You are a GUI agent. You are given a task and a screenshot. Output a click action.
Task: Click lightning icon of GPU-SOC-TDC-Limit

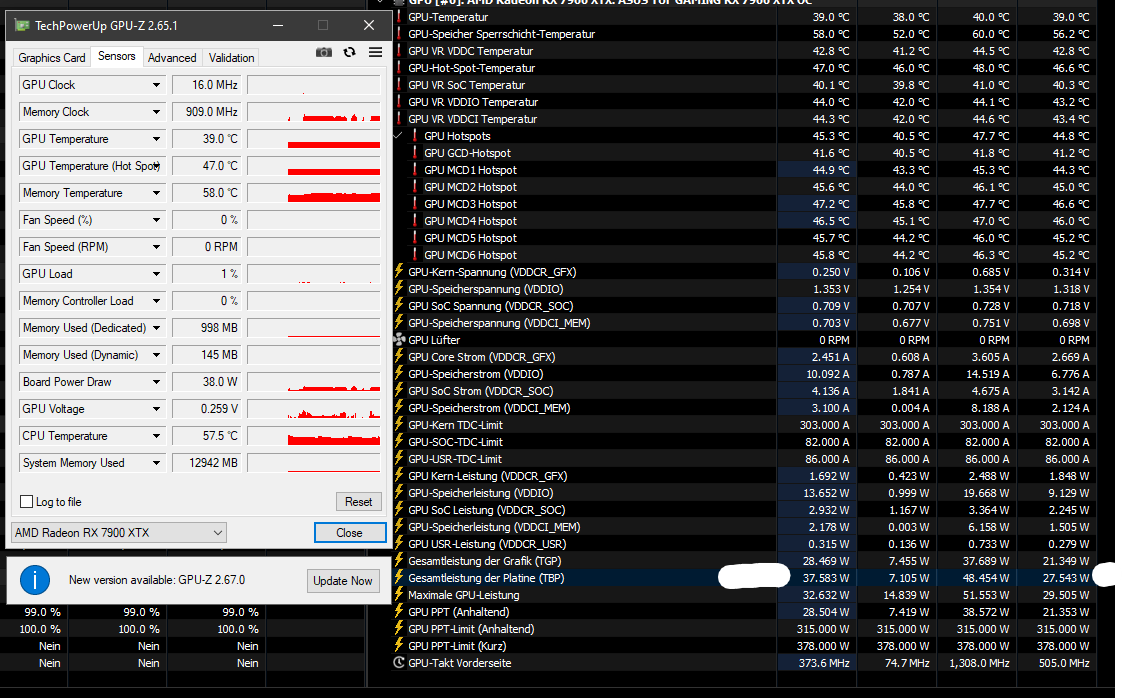tap(399, 442)
